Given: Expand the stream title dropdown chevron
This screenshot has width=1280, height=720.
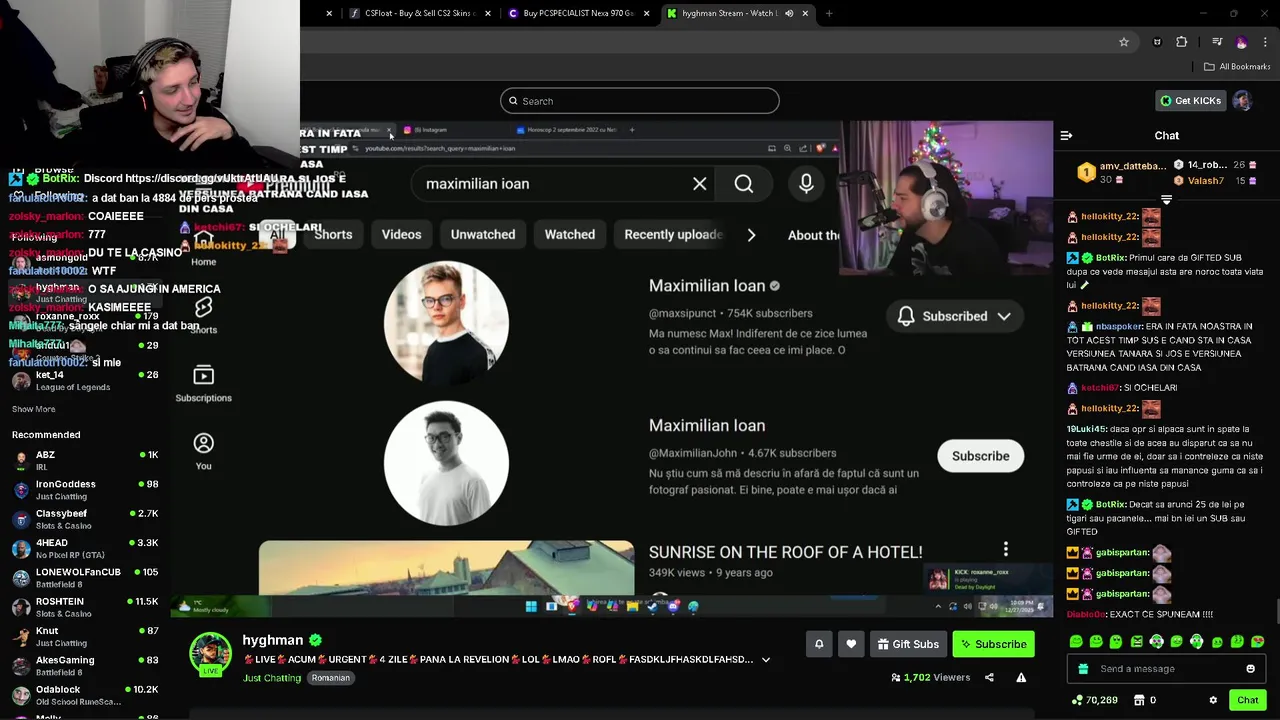Looking at the screenshot, I should [766, 660].
